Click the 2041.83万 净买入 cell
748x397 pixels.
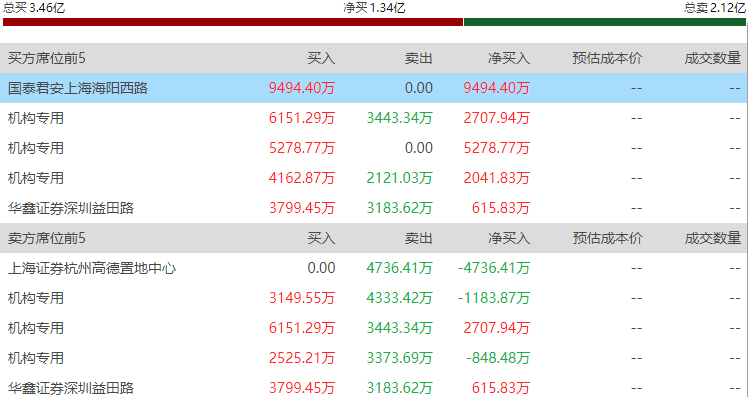coord(497,178)
